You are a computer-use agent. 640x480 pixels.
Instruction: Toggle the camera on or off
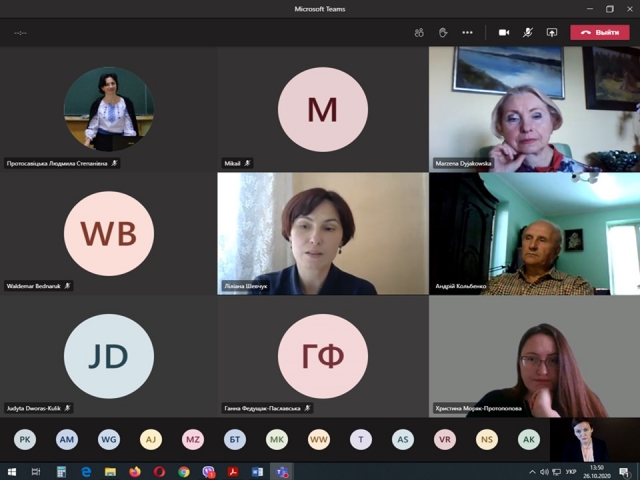point(504,33)
